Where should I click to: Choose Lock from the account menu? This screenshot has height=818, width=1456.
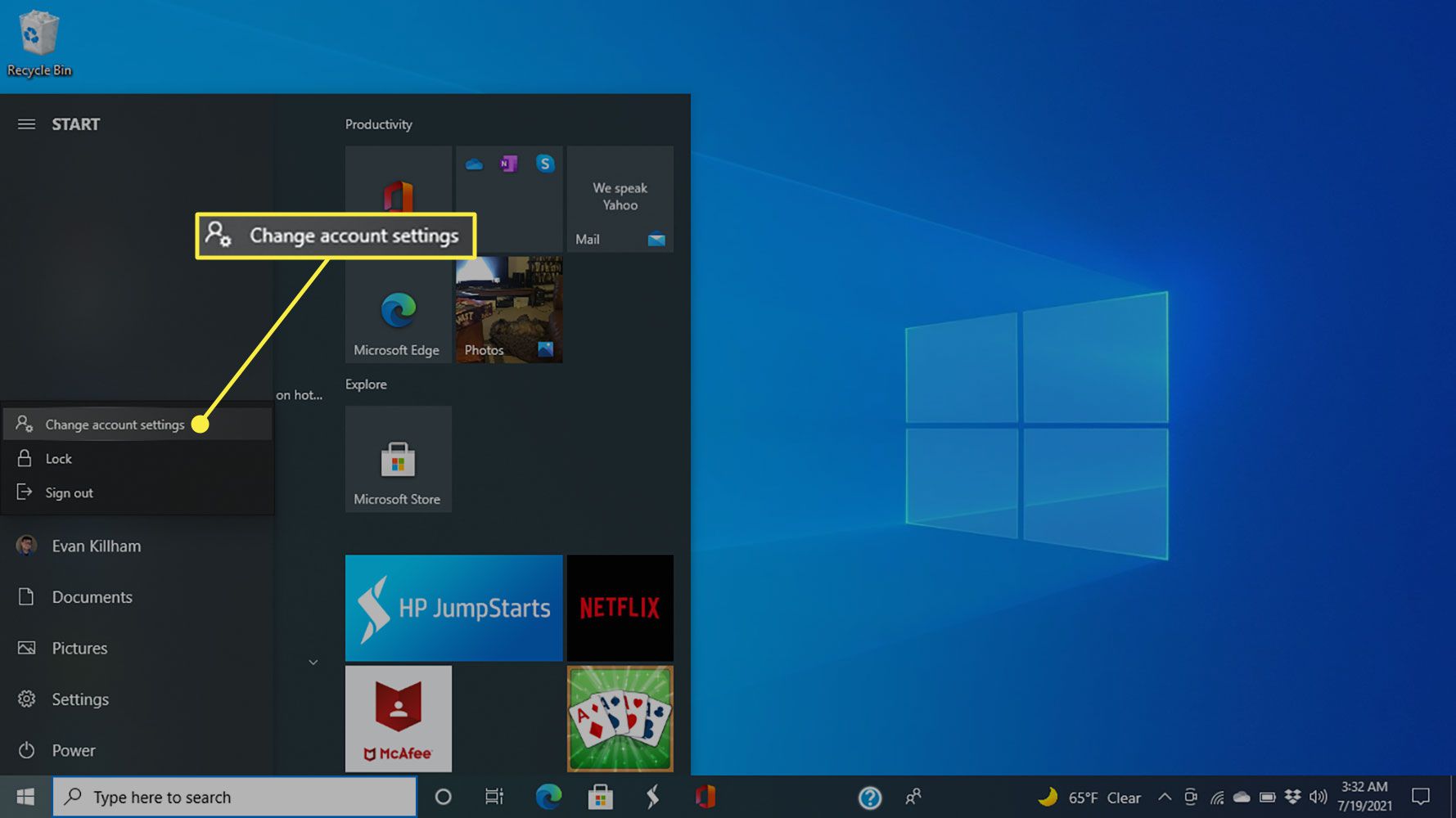click(137, 459)
